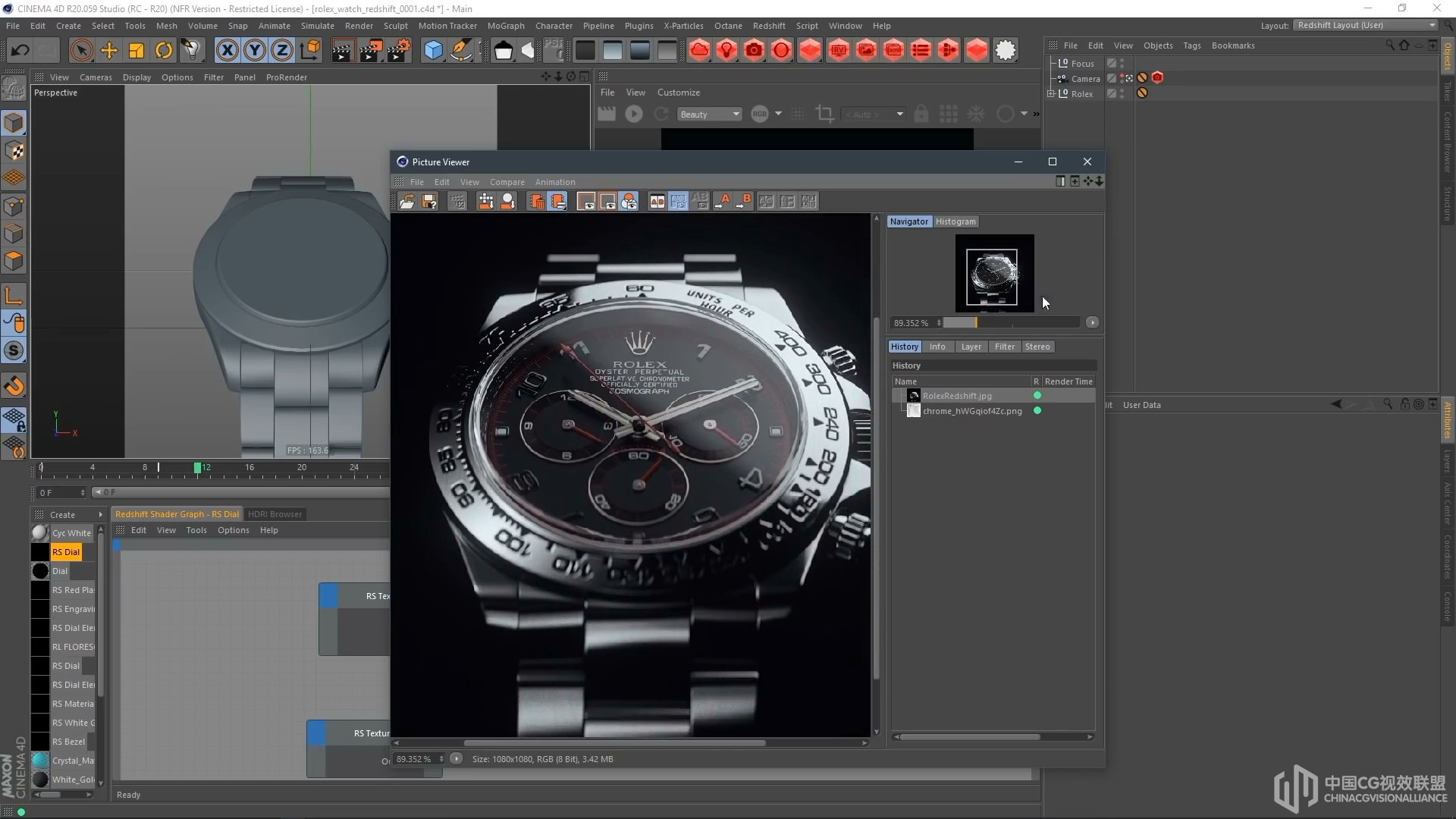This screenshot has height=819, width=1456.
Task: Click the play button in Render View
Action: [634, 115]
